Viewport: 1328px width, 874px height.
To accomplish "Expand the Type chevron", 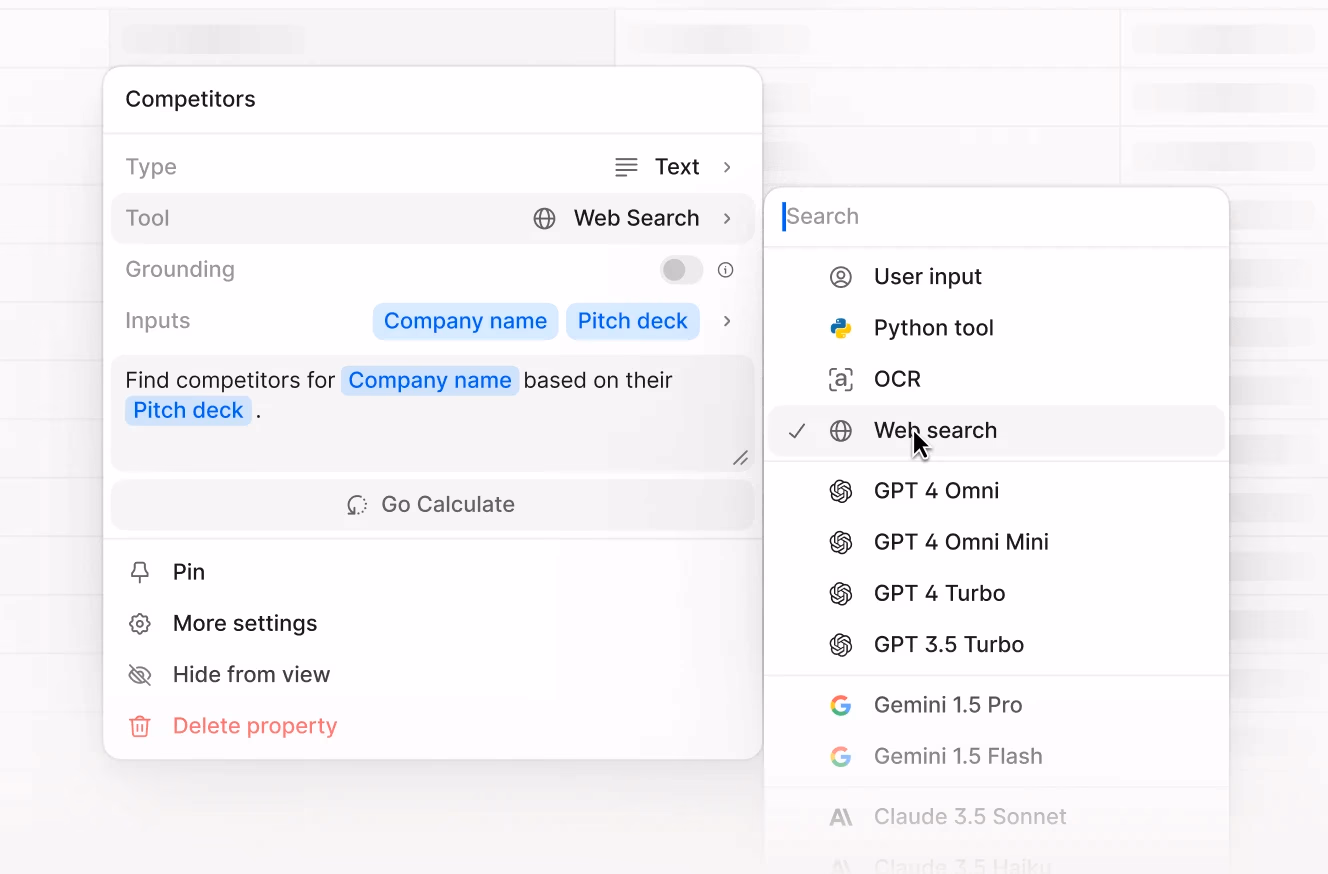I will (x=727, y=167).
